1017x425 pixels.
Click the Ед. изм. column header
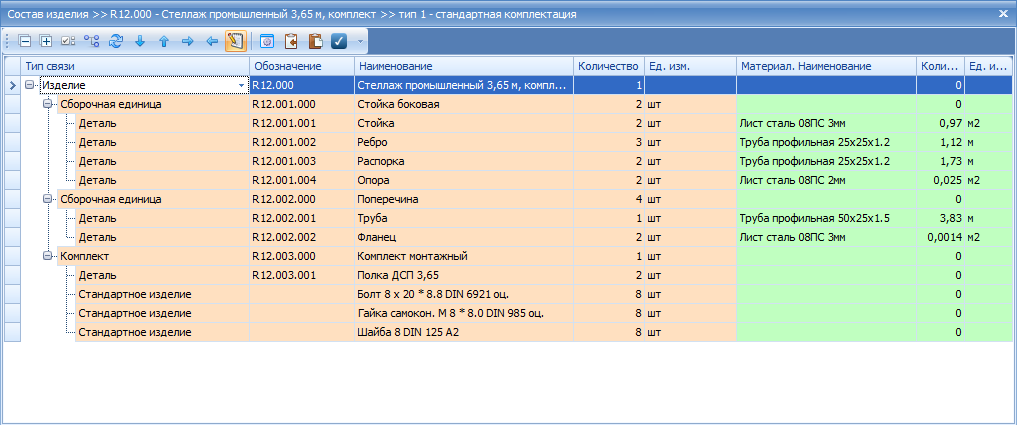point(690,66)
